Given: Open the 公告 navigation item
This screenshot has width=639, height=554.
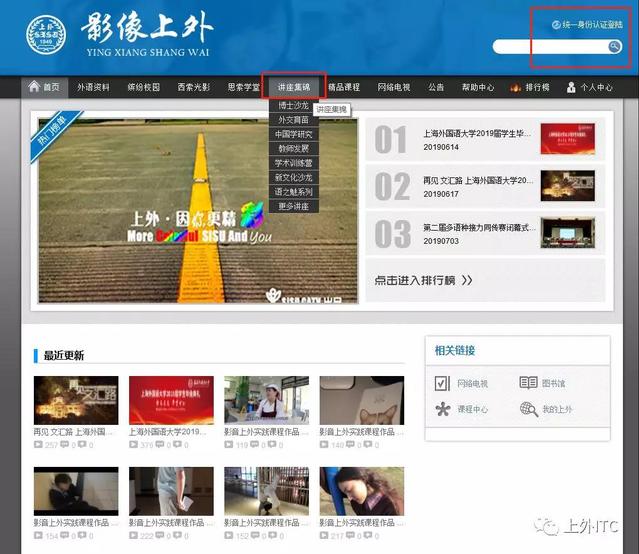Looking at the screenshot, I should [436, 87].
